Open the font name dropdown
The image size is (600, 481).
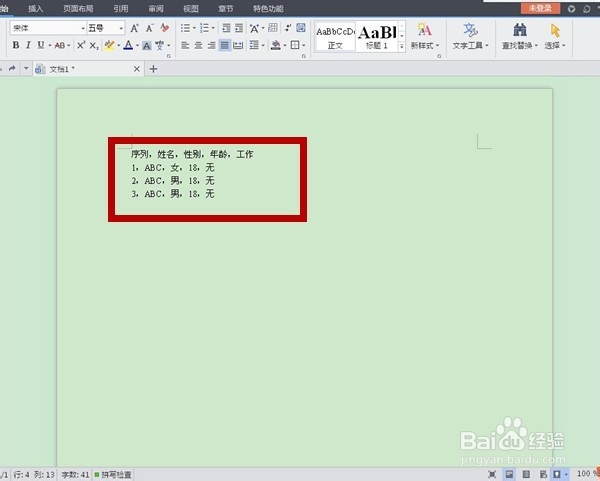point(83,28)
